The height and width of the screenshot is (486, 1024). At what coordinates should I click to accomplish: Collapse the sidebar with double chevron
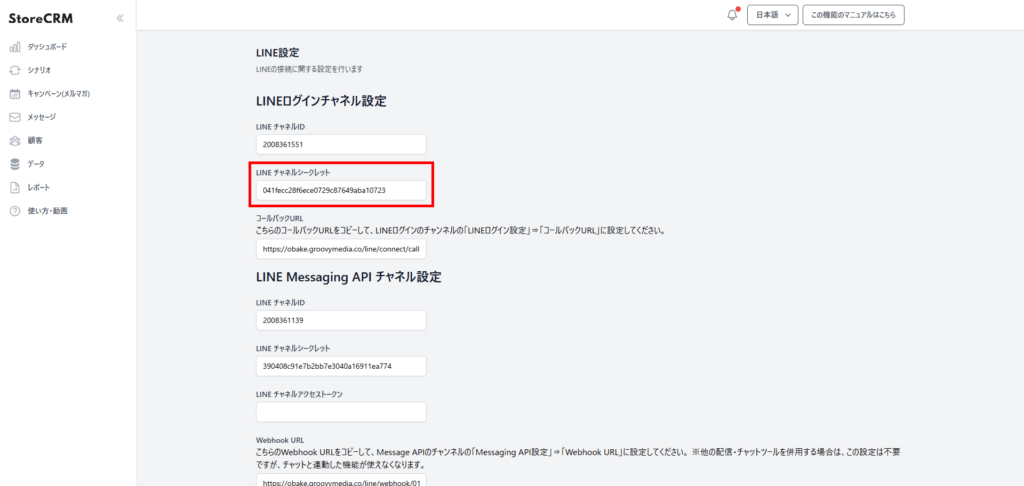coord(120,18)
